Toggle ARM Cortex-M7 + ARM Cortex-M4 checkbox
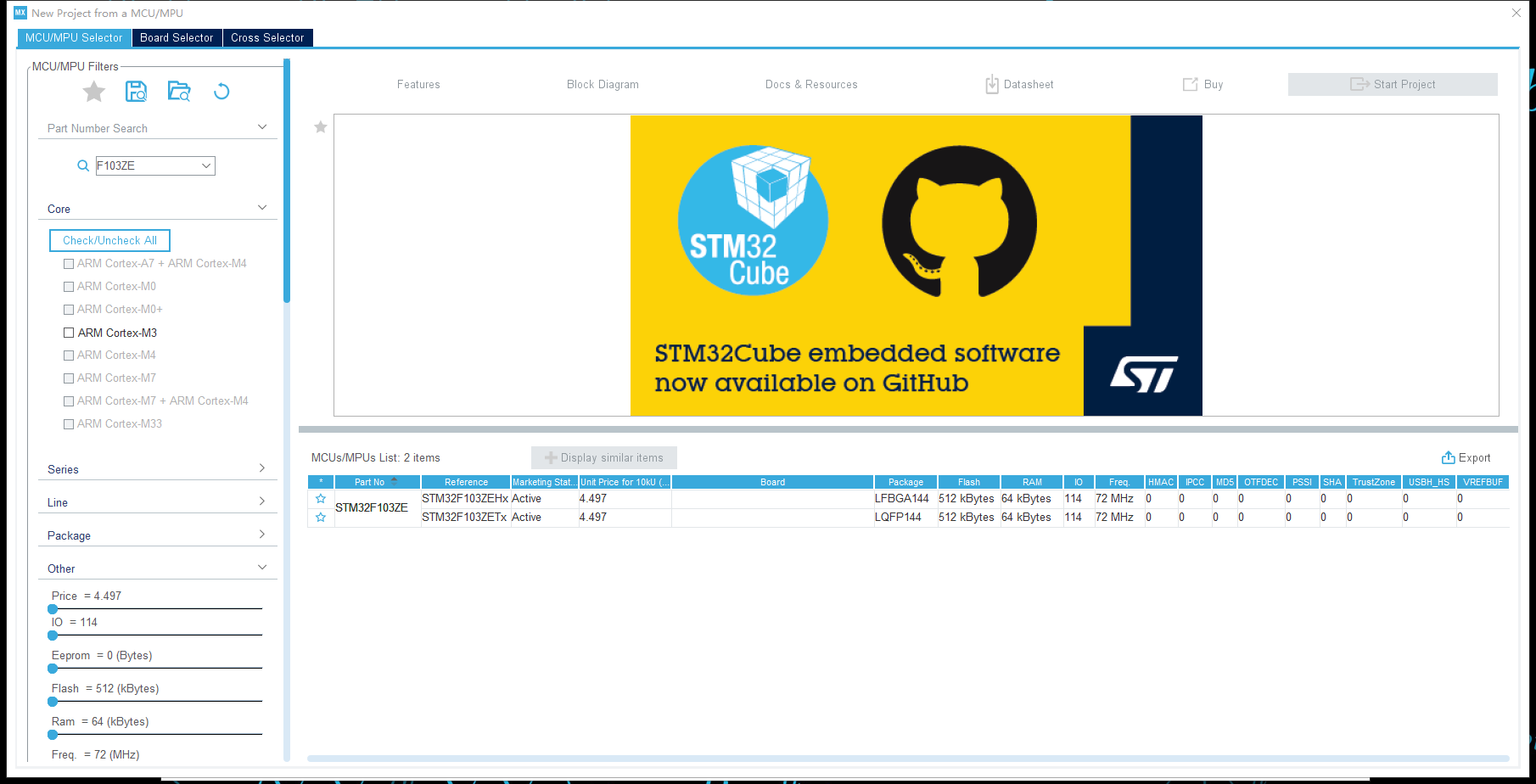The width and height of the screenshot is (1536, 784). 69,401
